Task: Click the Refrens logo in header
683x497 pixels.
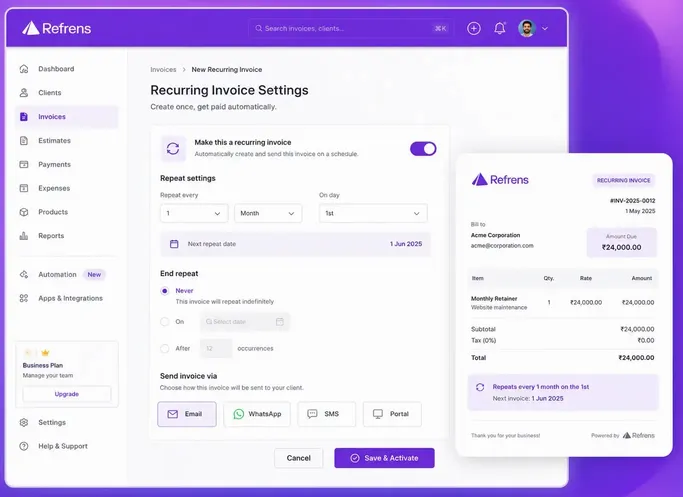Action: click(57, 28)
